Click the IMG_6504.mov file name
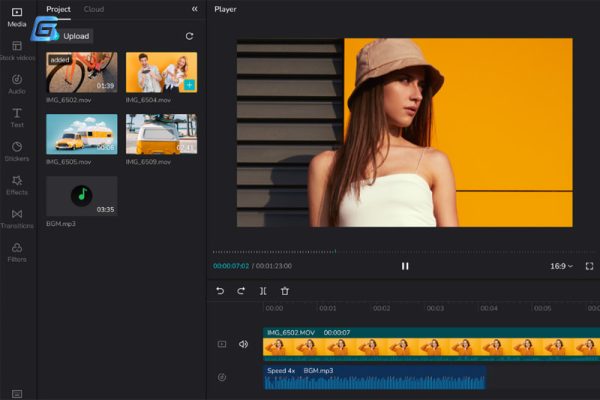This screenshot has height=400, width=600. point(148,100)
